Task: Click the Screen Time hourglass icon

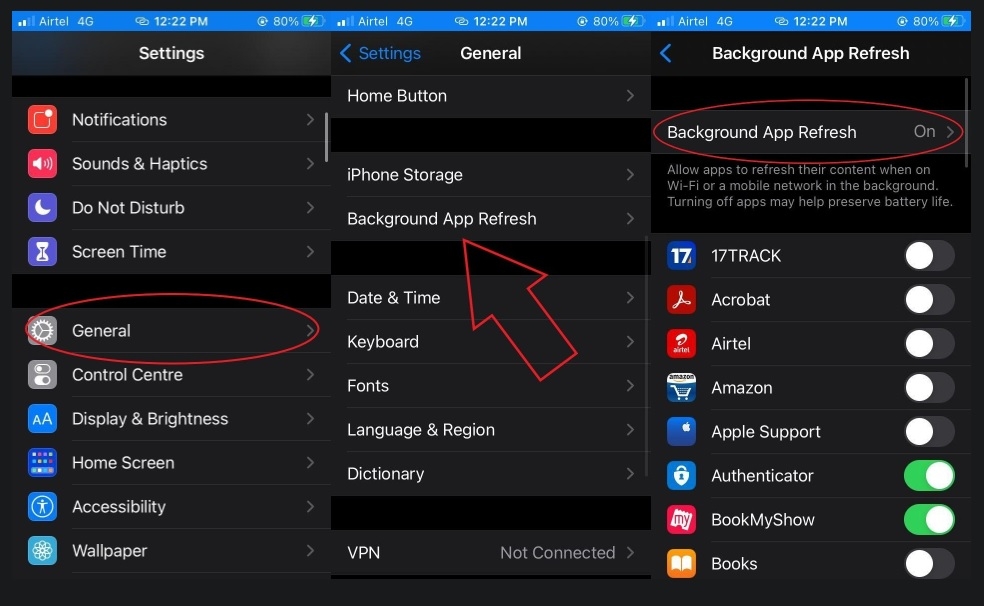Action: 41,252
